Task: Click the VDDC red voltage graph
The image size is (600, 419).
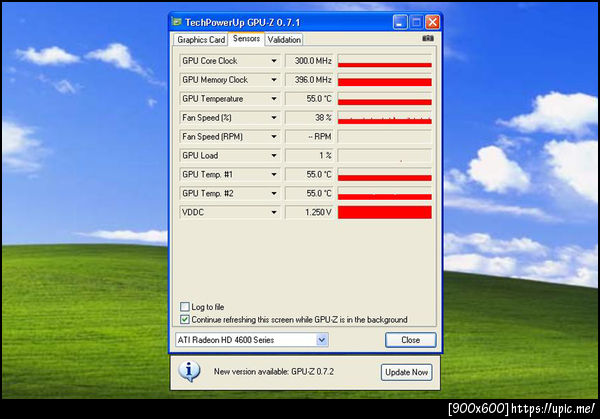Action: pyautogui.click(x=385, y=212)
